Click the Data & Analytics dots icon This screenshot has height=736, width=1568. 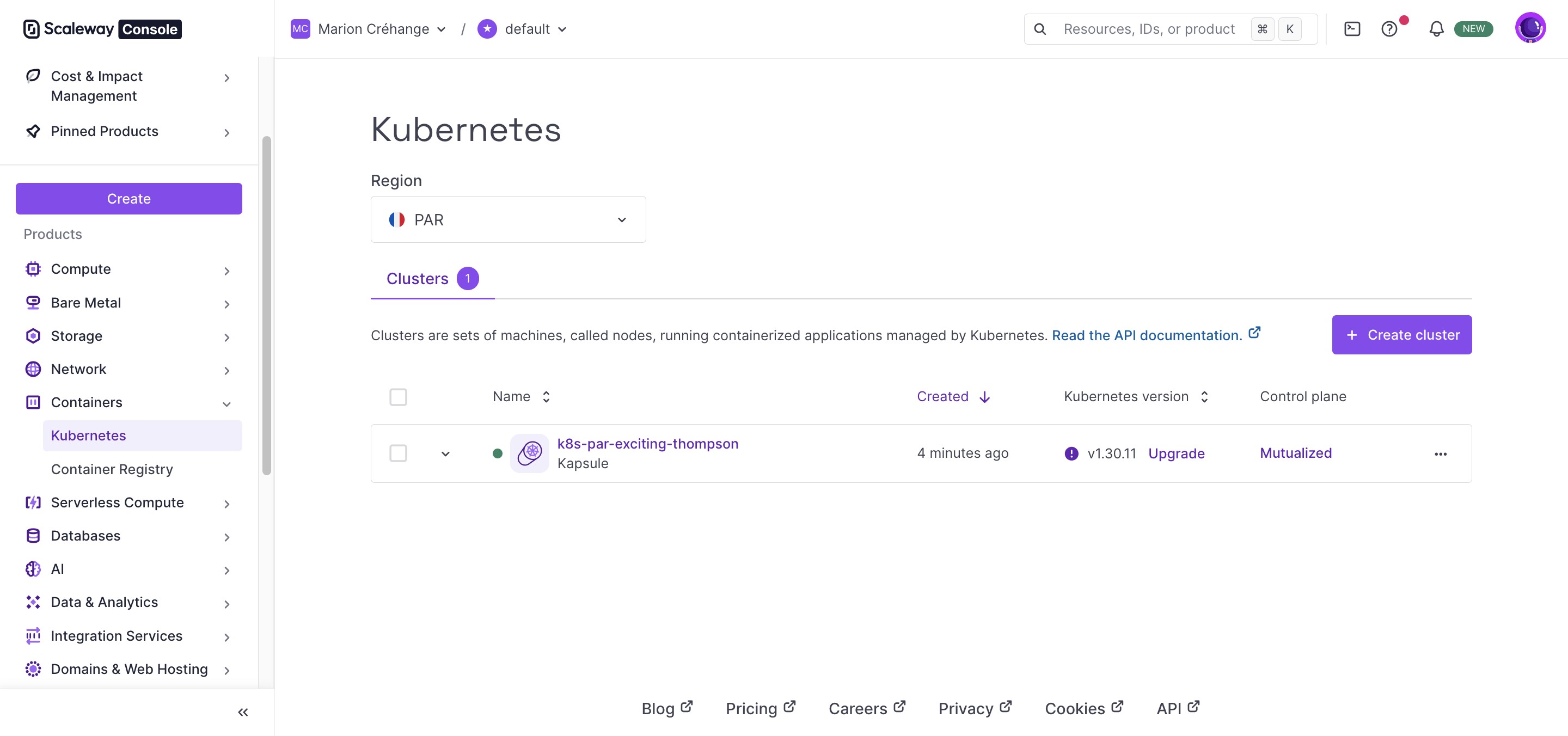pyautogui.click(x=33, y=602)
